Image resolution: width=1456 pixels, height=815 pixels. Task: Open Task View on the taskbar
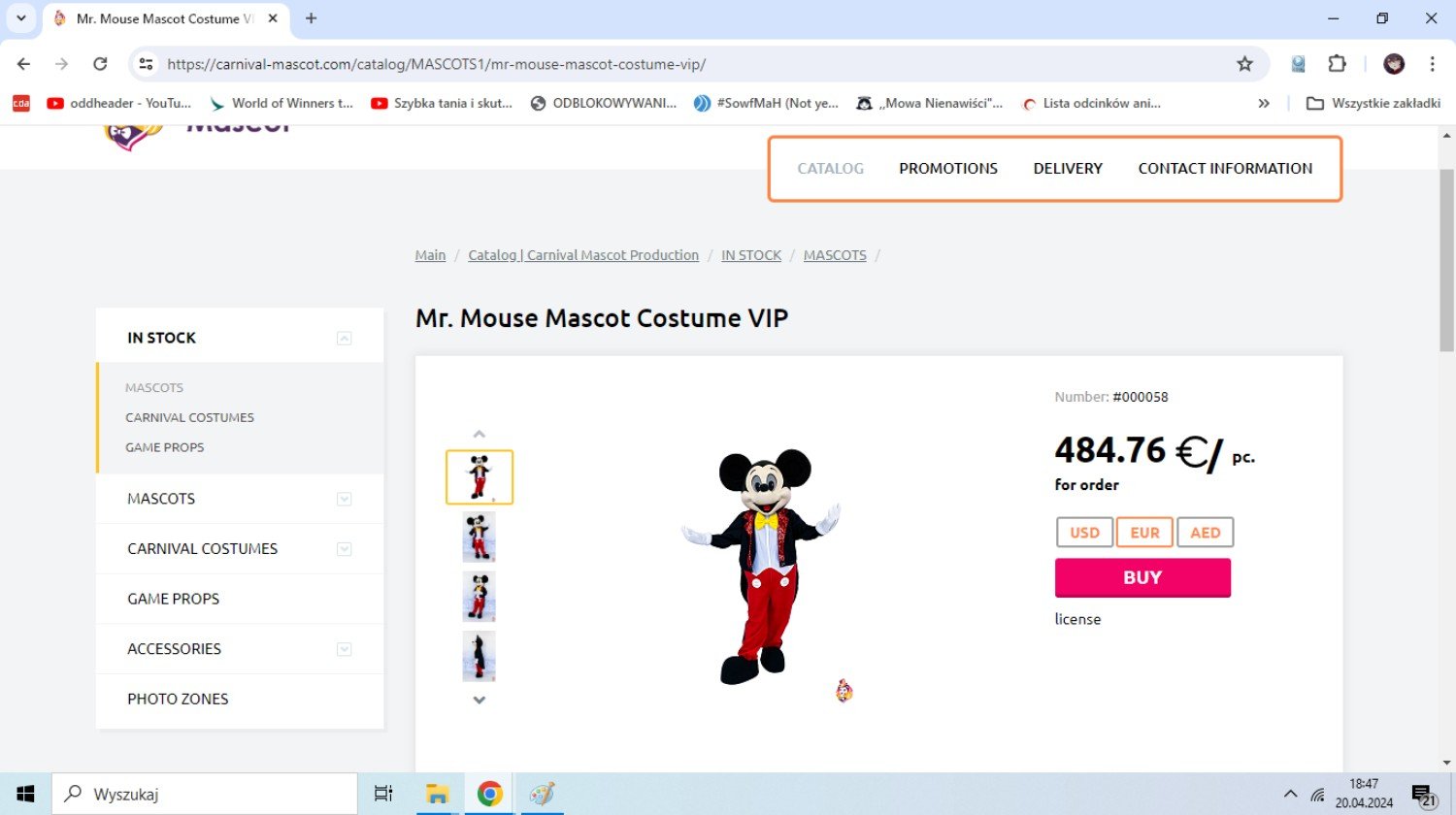click(x=383, y=794)
